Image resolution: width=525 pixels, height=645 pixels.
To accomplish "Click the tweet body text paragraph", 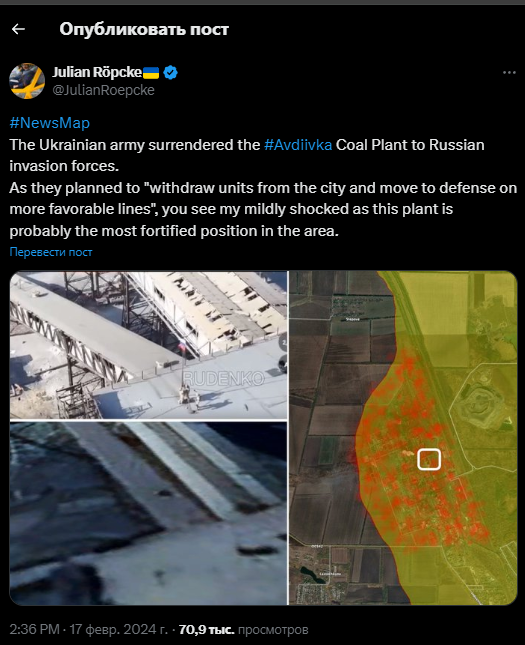I will click(x=263, y=188).
